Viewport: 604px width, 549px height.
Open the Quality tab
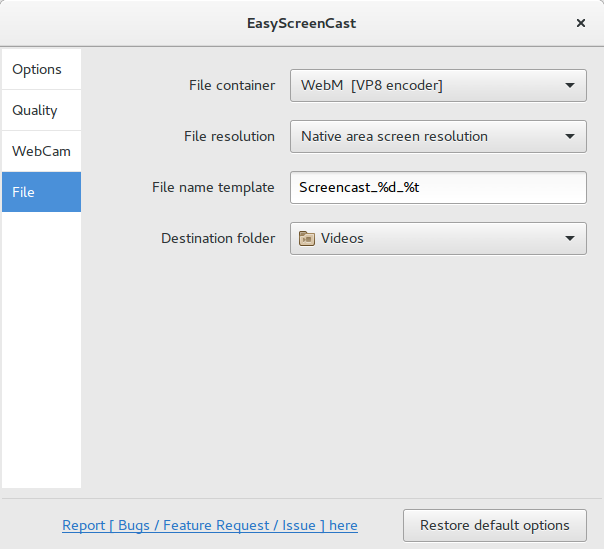click(x=41, y=110)
